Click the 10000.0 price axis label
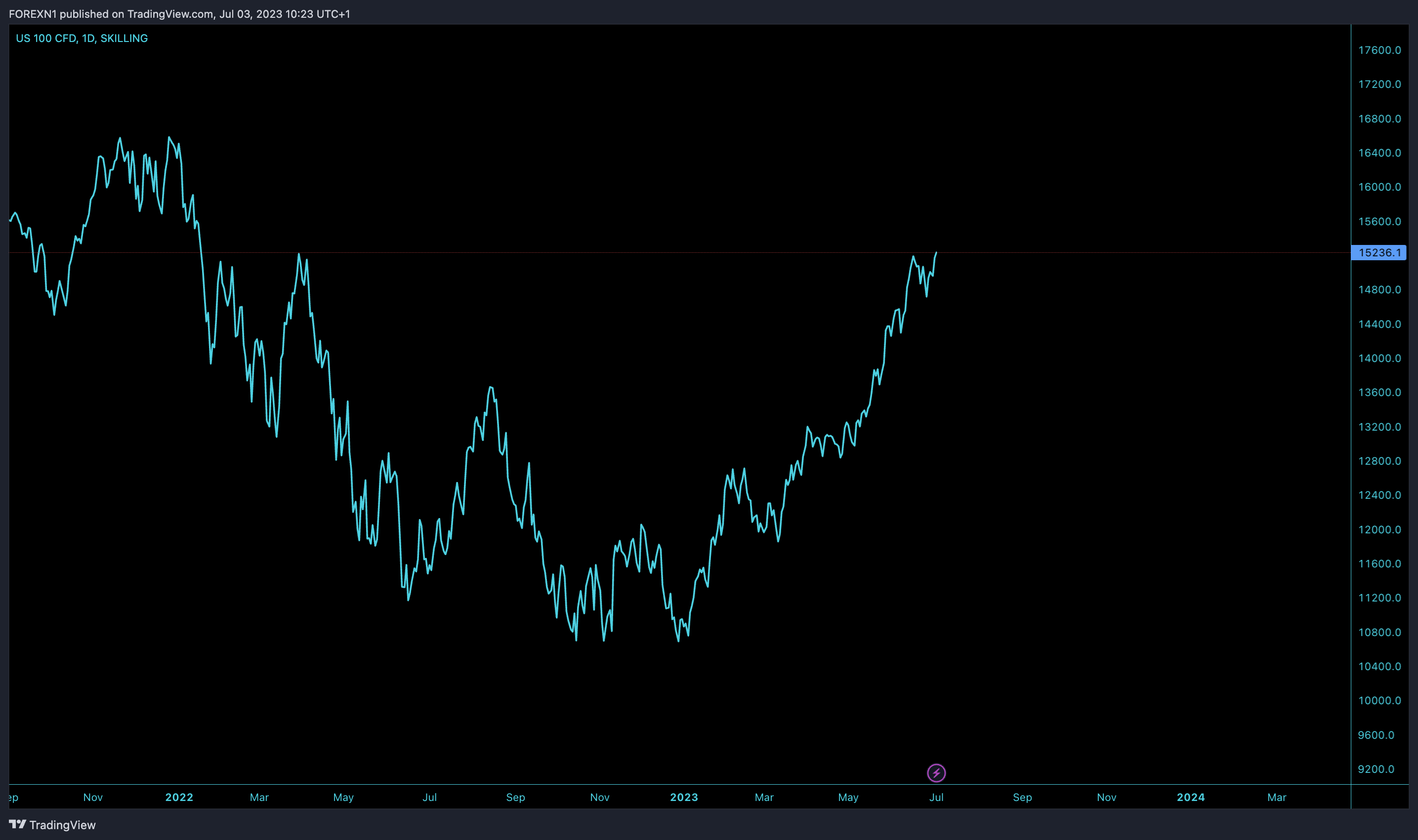The image size is (1418, 840). click(1379, 700)
